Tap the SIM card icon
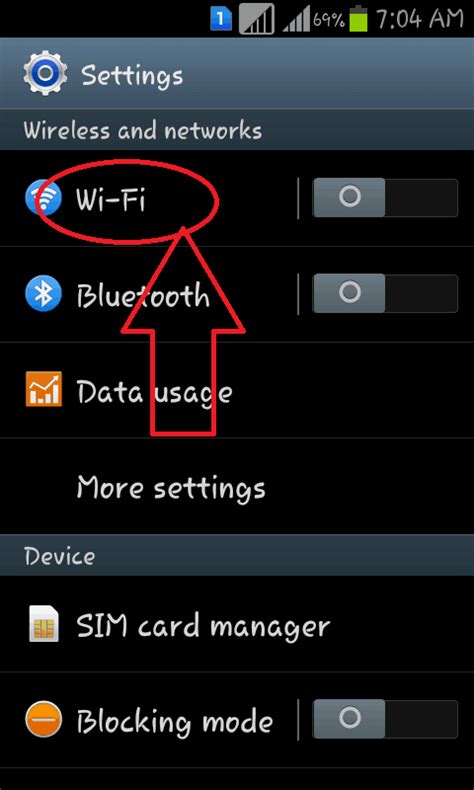 point(44,624)
